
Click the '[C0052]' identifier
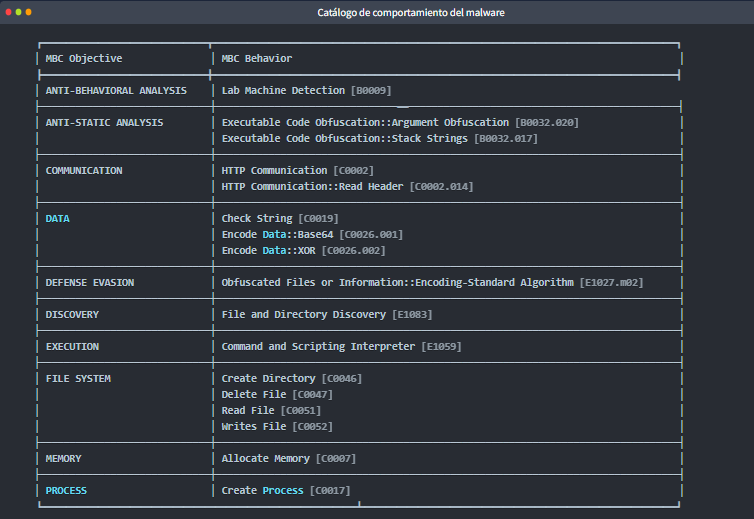pyautogui.click(x=313, y=427)
